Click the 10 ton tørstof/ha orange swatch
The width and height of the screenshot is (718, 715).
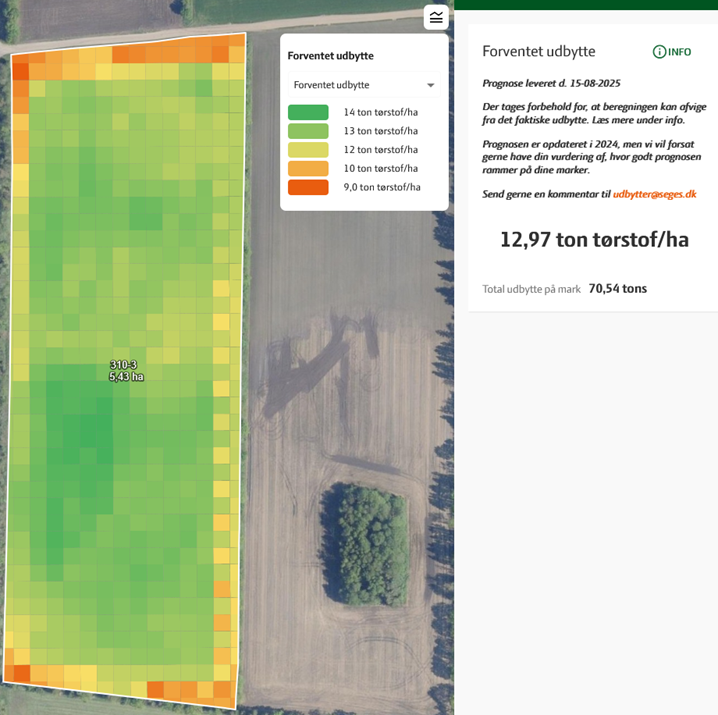pyautogui.click(x=308, y=169)
